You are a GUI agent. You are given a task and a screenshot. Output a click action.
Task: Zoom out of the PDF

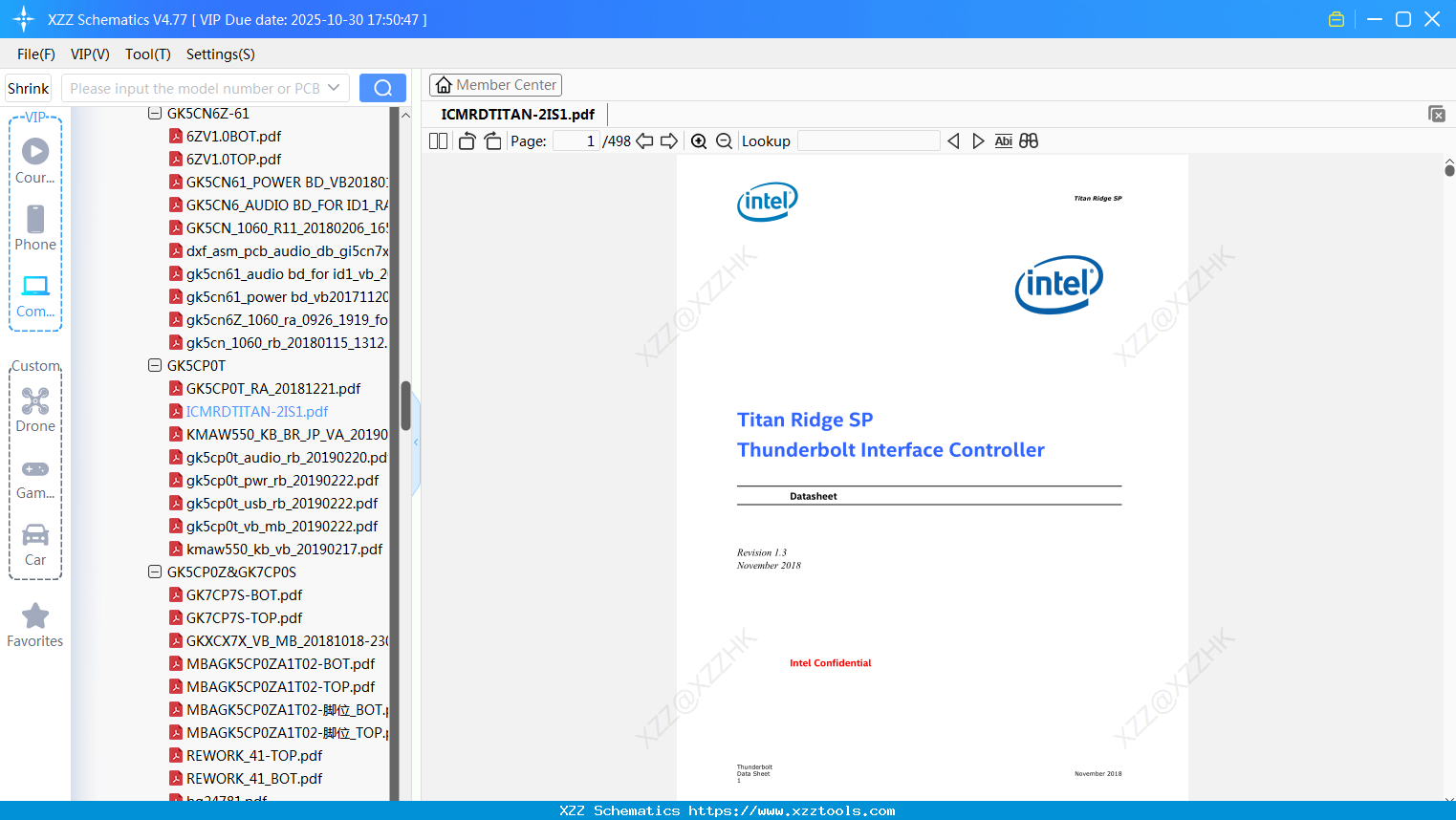724,141
